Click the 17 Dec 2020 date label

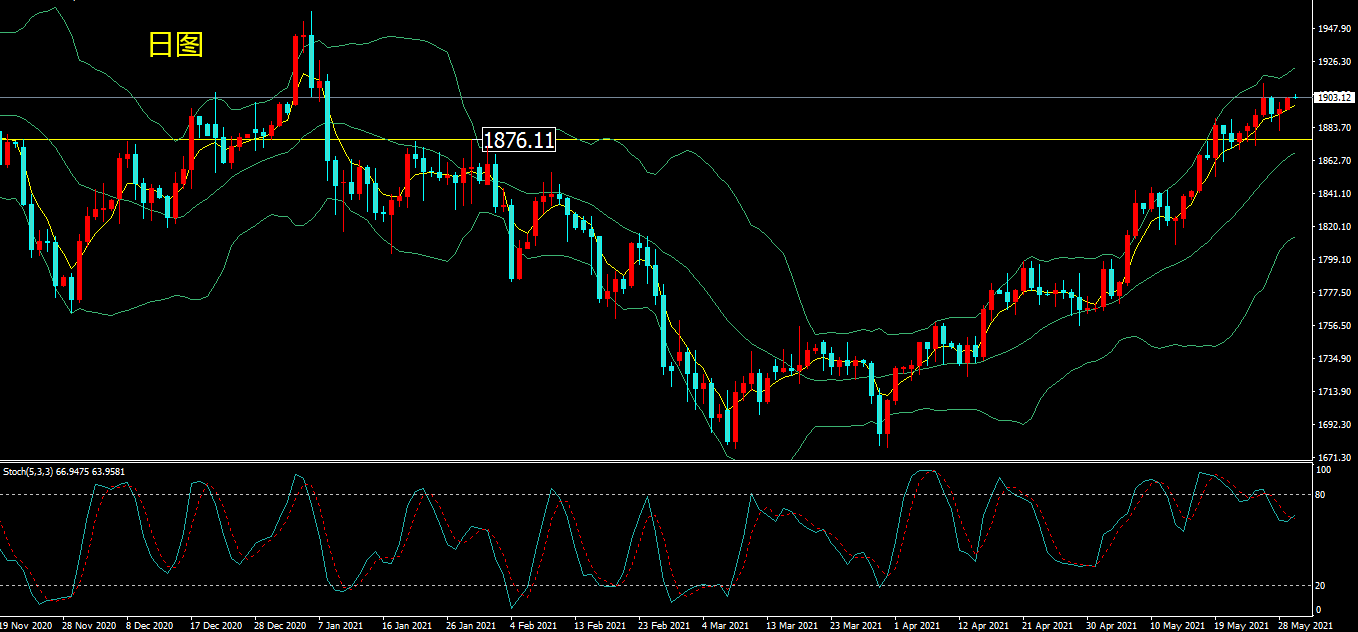click(x=216, y=625)
